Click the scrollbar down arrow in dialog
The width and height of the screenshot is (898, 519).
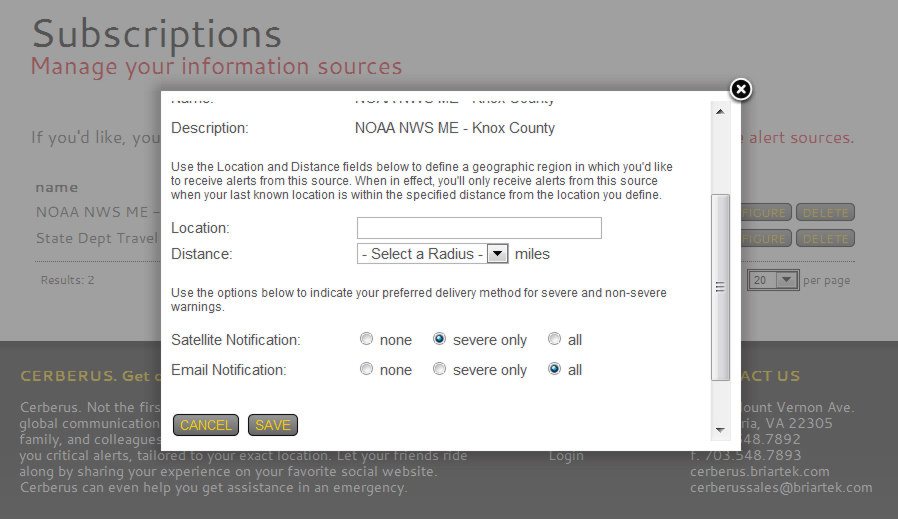click(720, 430)
